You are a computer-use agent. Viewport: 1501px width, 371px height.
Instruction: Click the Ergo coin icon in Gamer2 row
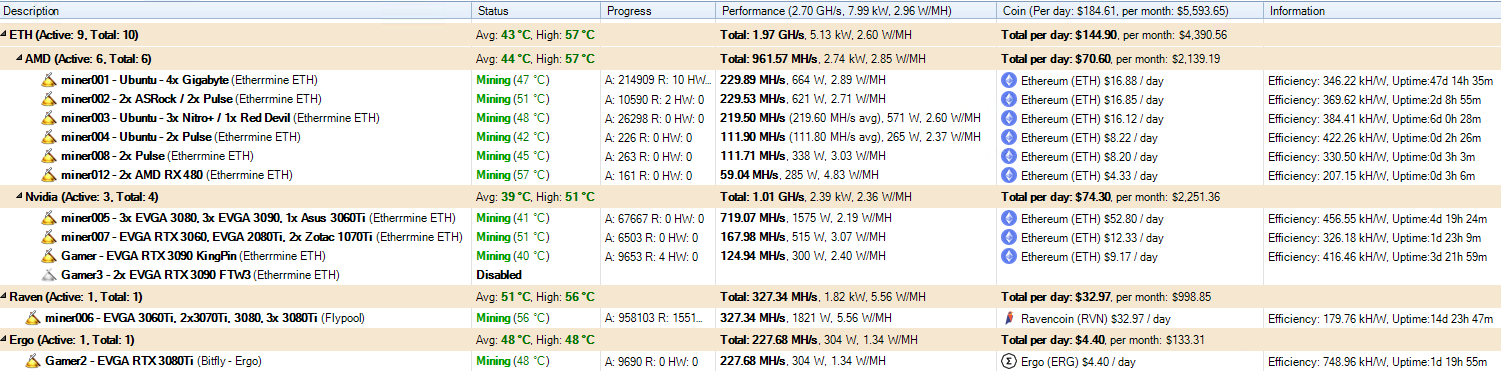click(x=1009, y=361)
